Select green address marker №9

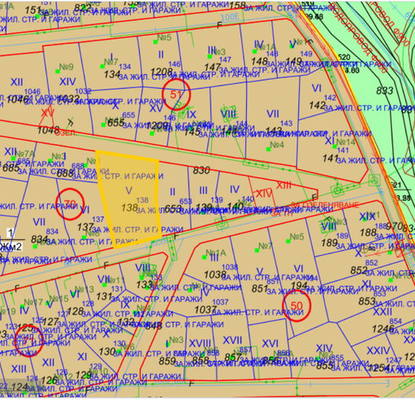[x=64, y=68]
